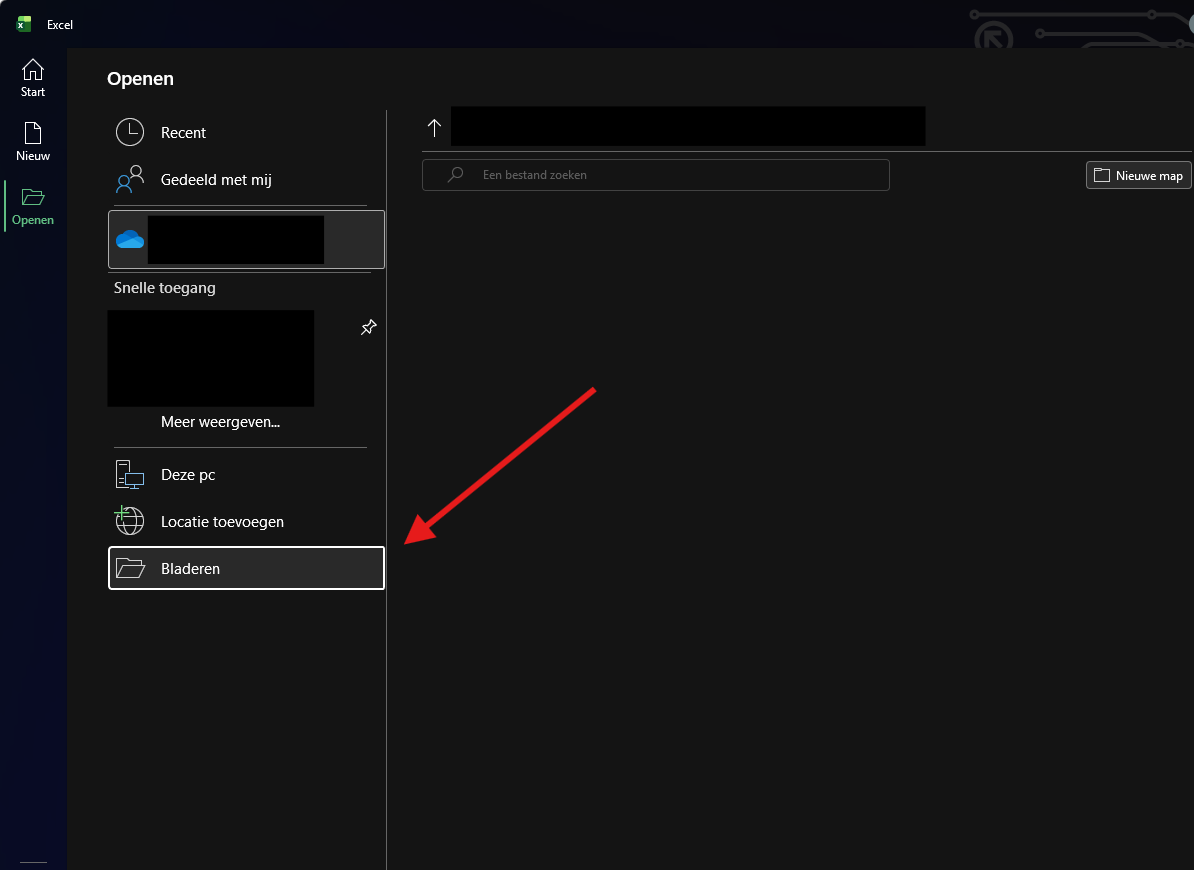Open the Start home page

click(x=33, y=78)
